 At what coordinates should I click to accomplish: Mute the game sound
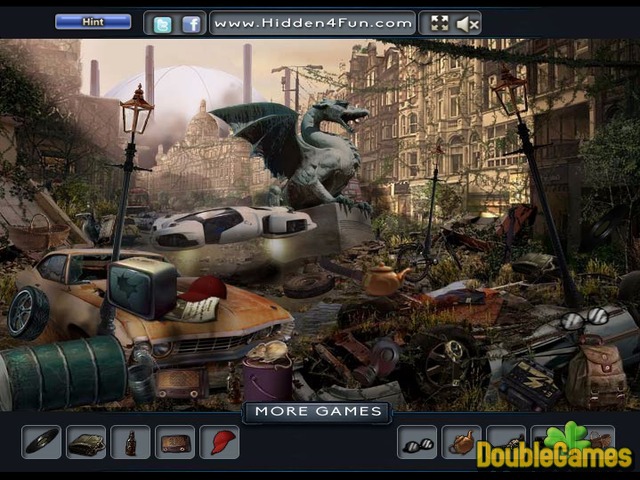point(467,23)
